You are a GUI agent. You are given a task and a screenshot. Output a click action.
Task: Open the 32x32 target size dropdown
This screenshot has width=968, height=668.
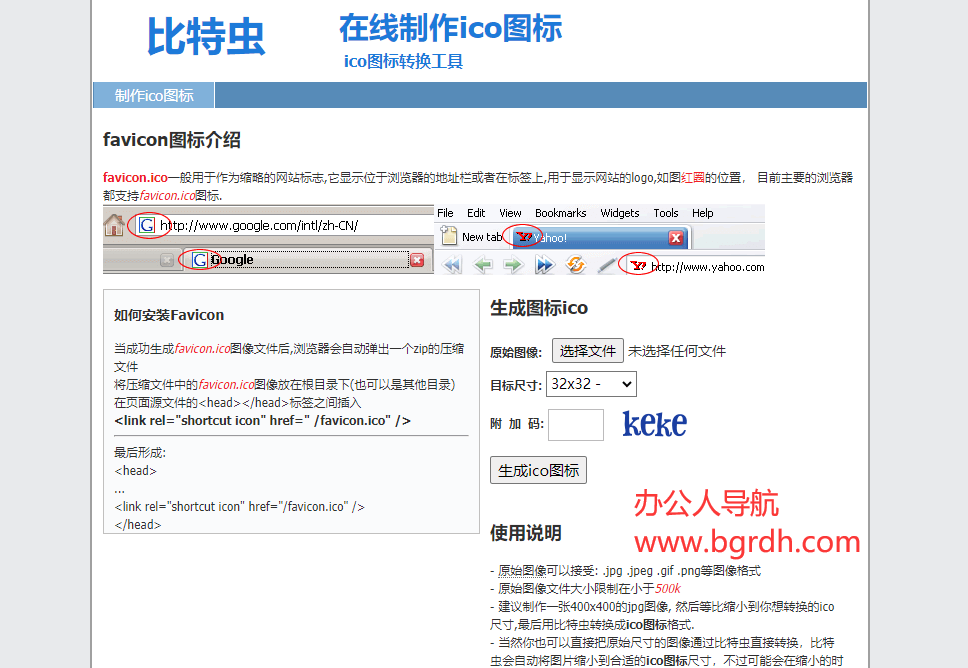(591, 384)
